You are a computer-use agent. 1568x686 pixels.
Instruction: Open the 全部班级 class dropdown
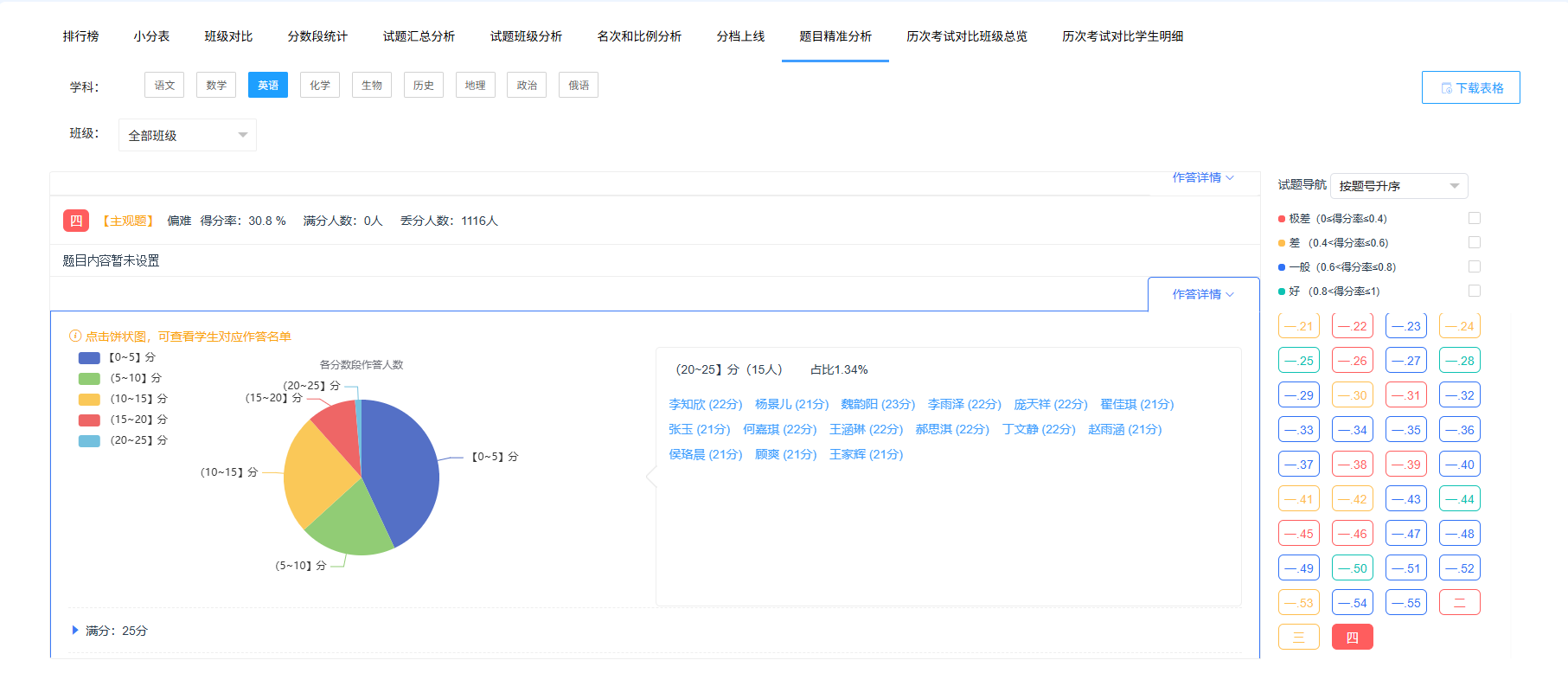click(x=187, y=135)
